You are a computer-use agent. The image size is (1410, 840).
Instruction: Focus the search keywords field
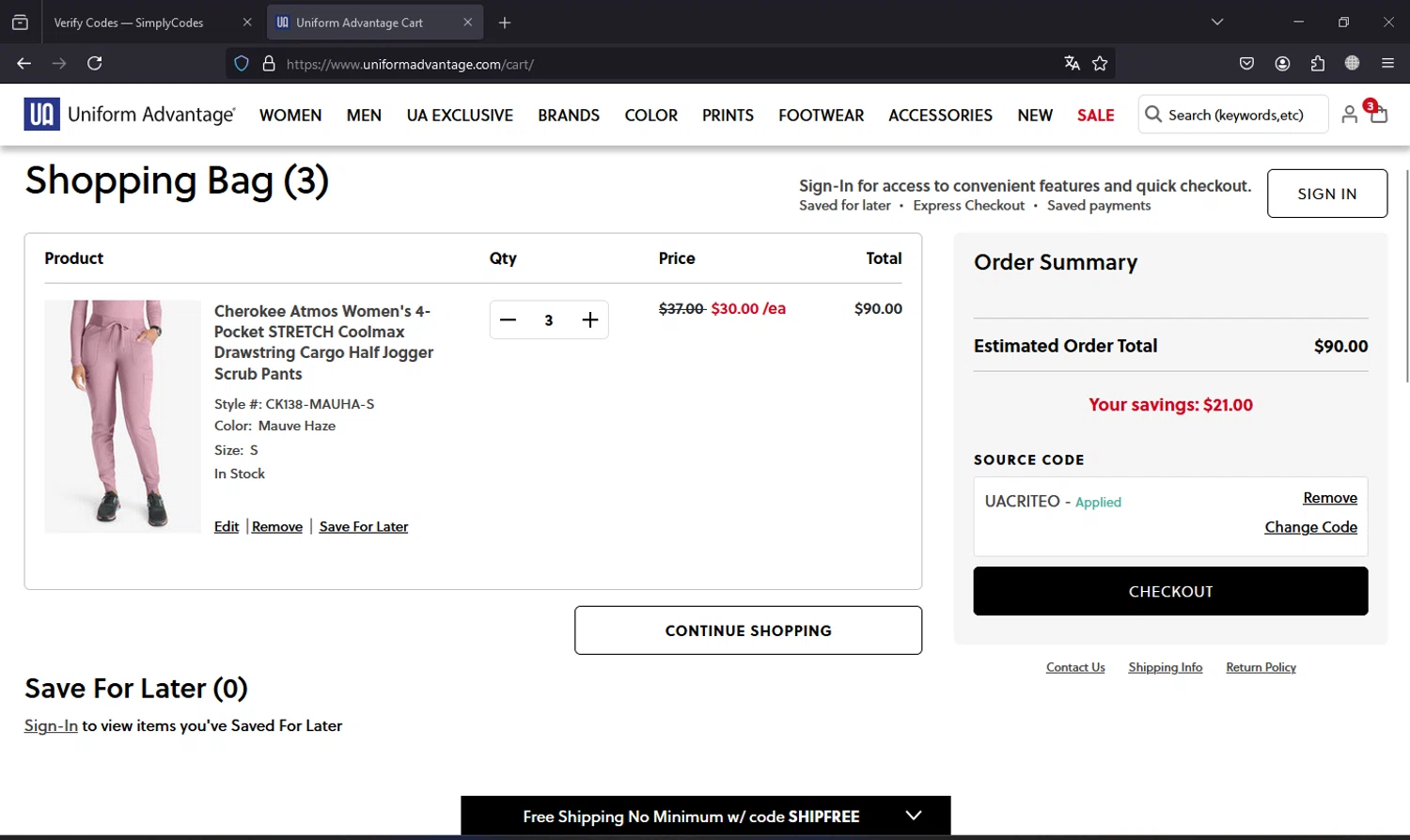point(1235,115)
